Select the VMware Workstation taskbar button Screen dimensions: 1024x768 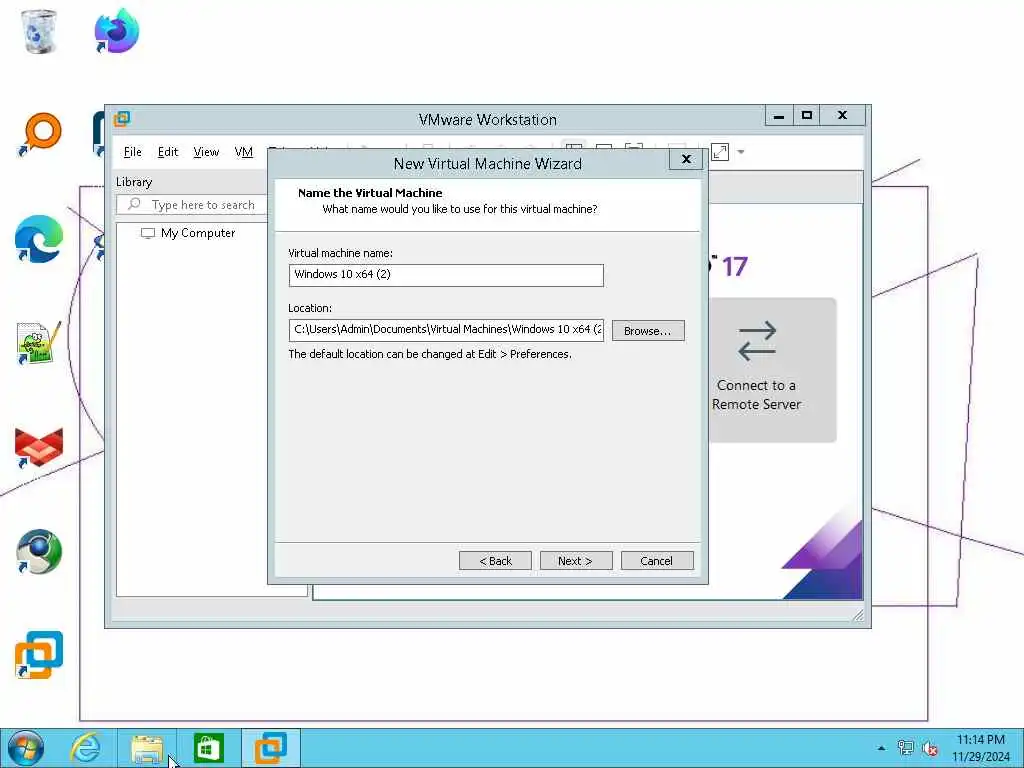[x=270, y=748]
